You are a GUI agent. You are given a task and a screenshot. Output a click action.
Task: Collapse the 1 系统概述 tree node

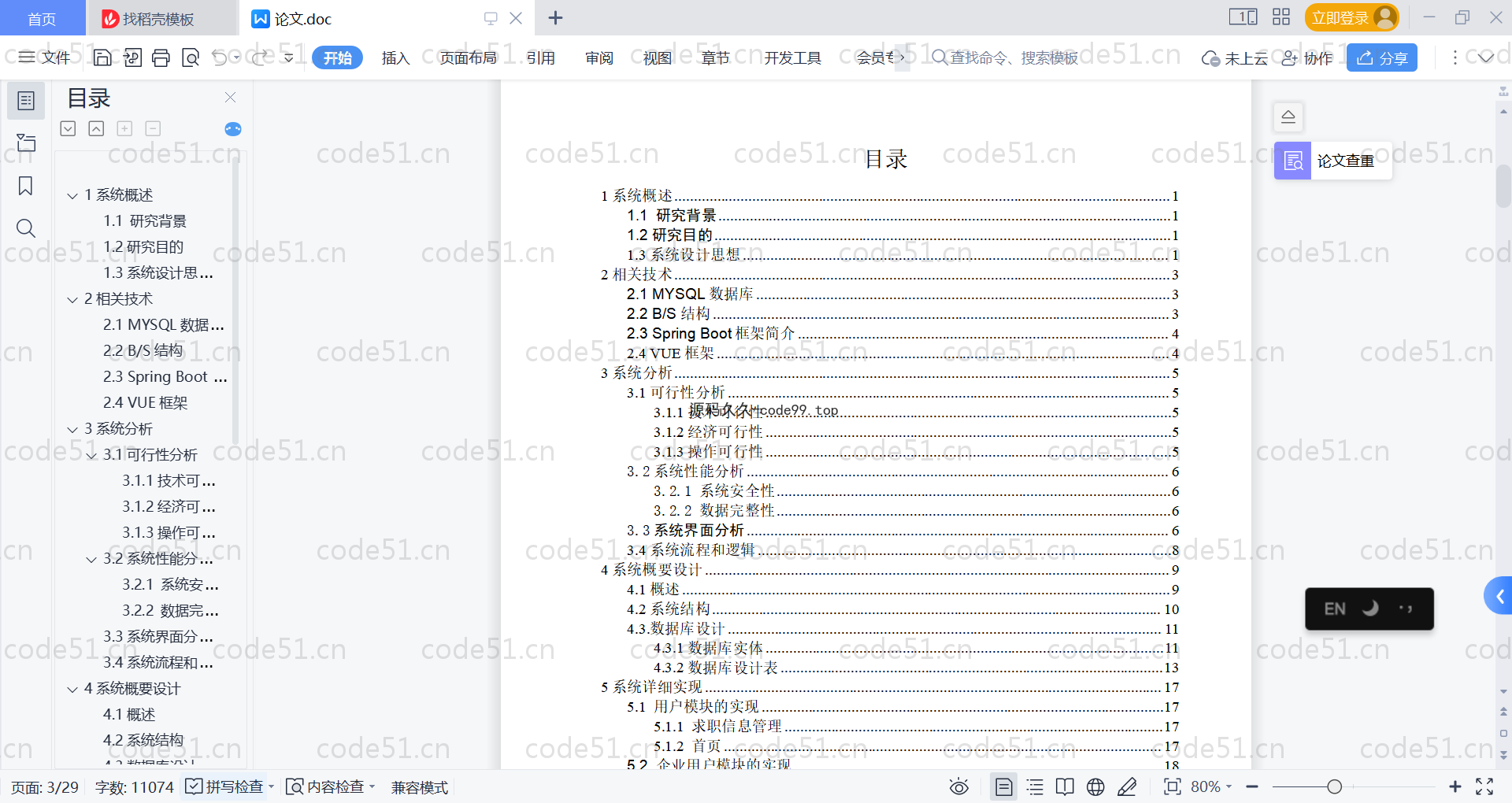[x=72, y=195]
